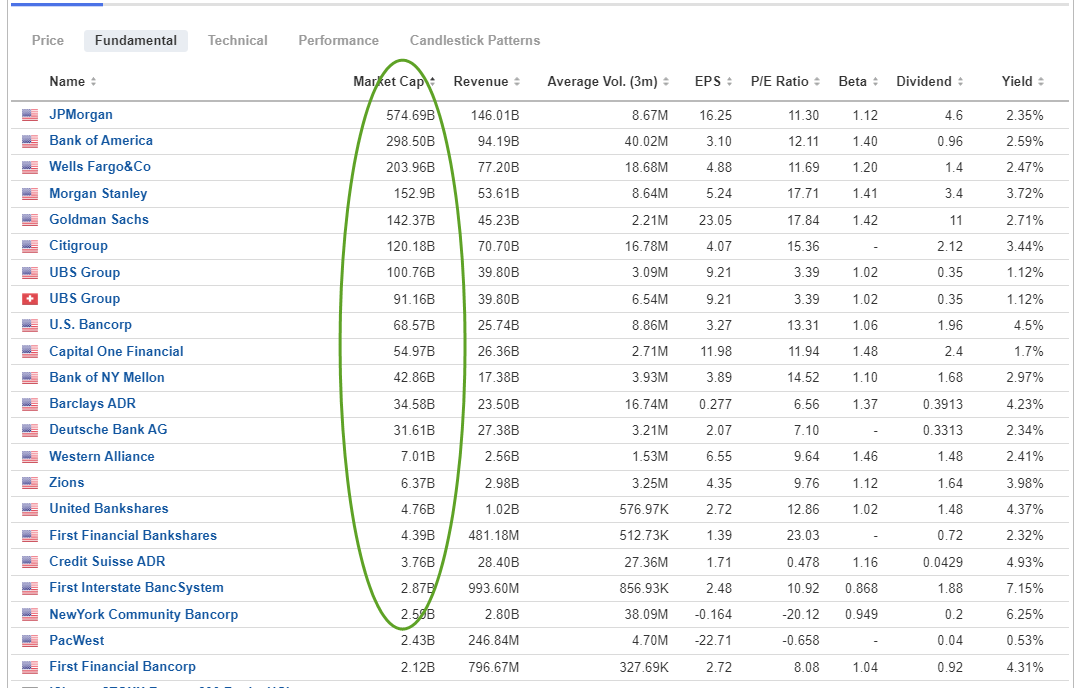
Task: Click the US flag beside Goldman Sachs
Action: click(30, 220)
